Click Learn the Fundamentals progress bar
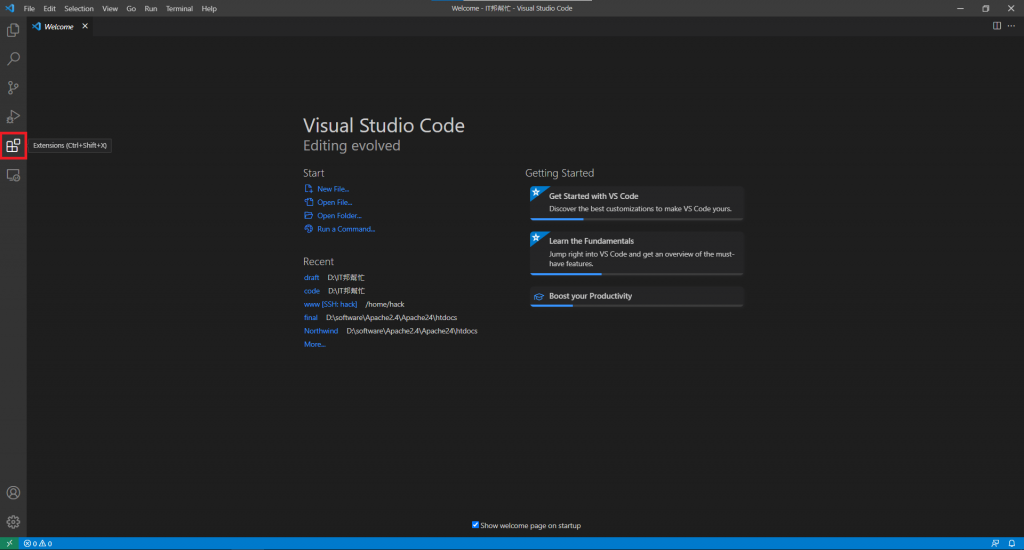Viewport: 1024px width, 550px height. coord(637,274)
